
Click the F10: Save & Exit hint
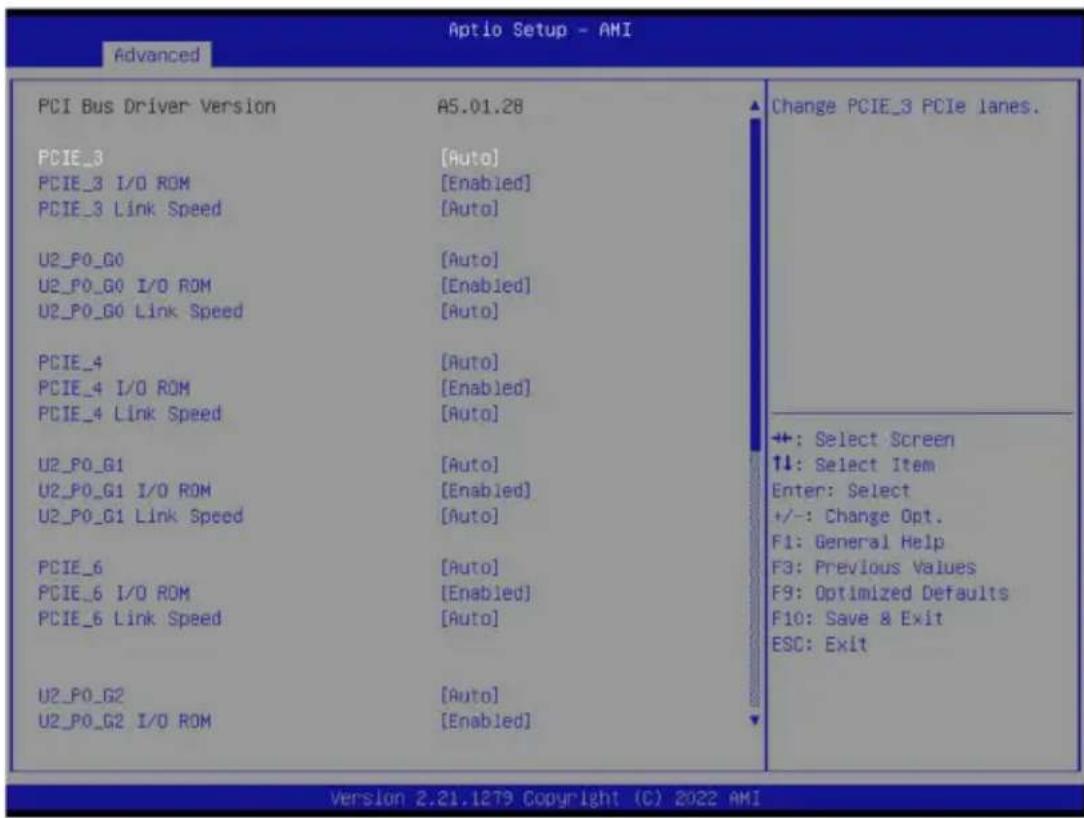[x=857, y=619]
